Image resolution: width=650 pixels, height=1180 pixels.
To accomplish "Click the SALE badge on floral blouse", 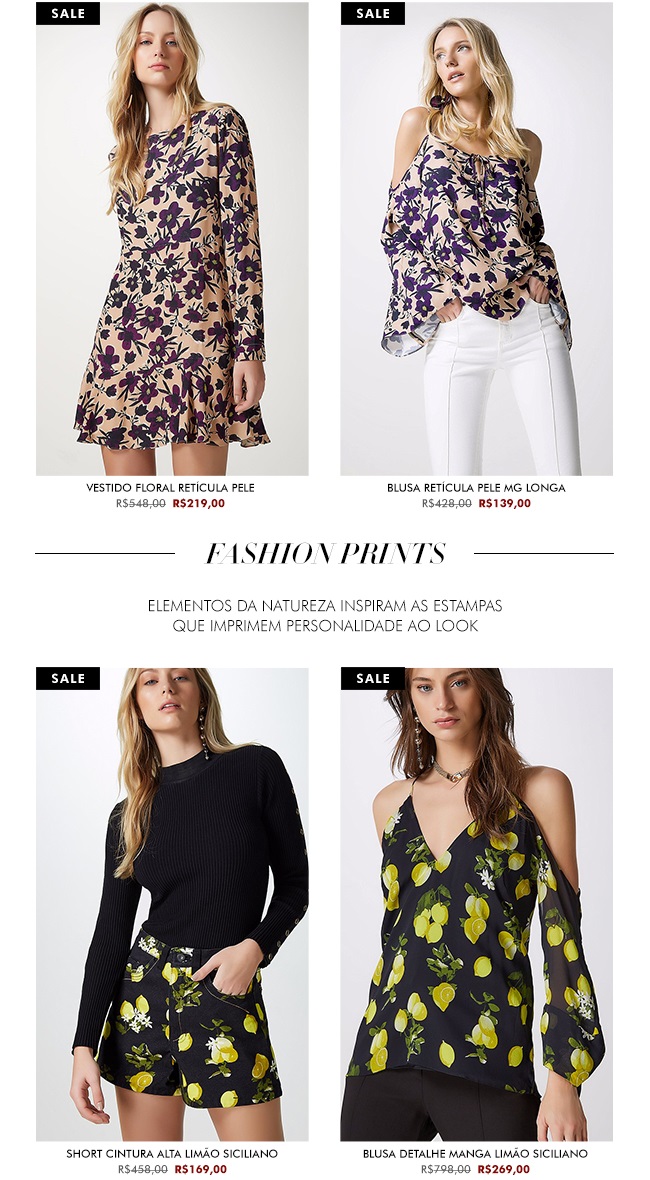I will pyautogui.click(x=372, y=14).
